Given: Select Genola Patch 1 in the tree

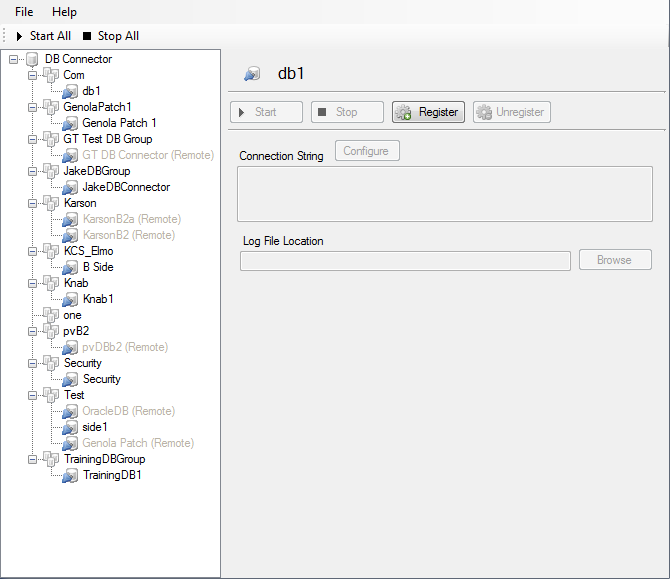Looking at the screenshot, I should [119, 123].
